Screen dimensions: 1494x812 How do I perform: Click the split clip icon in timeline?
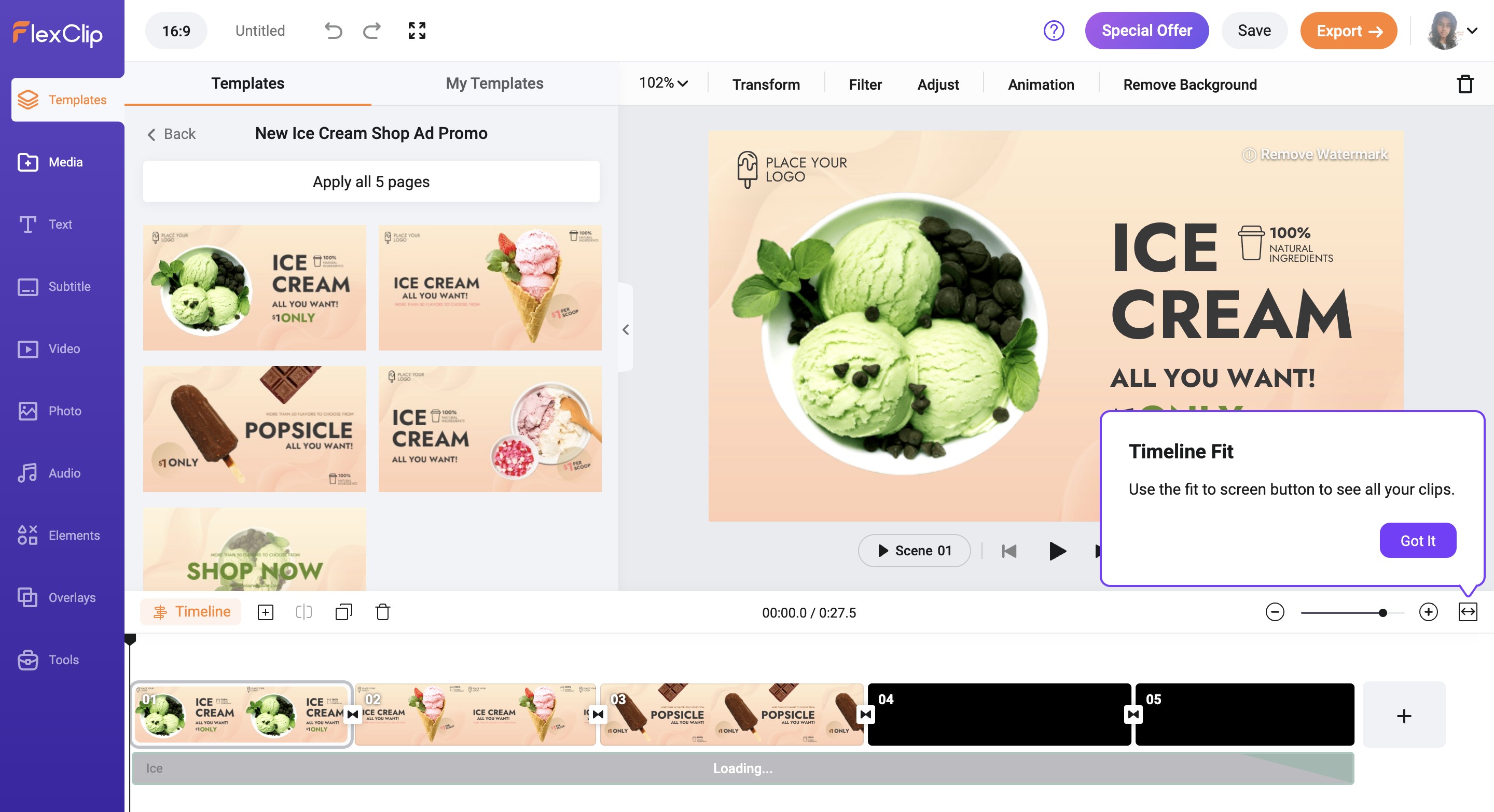(304, 612)
